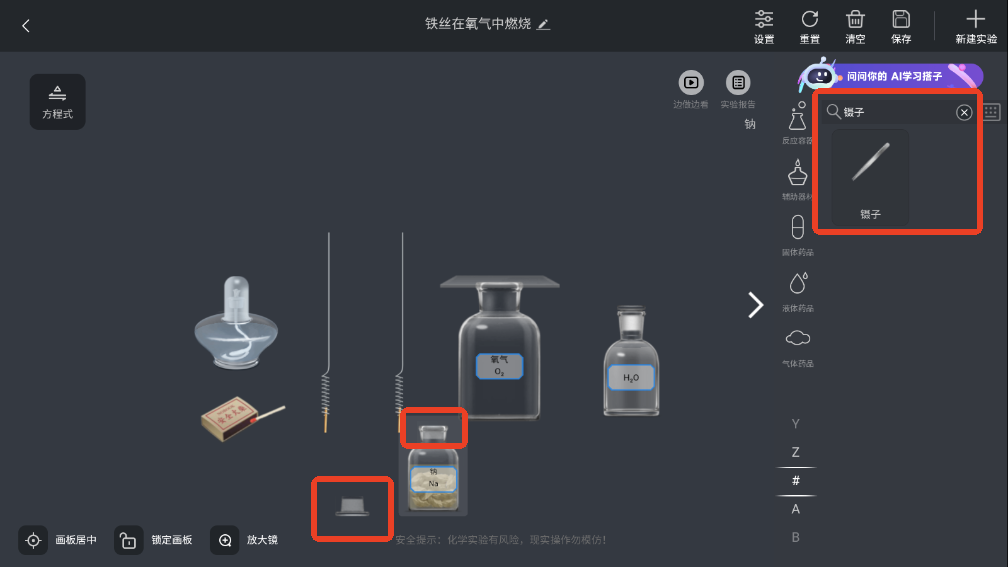This screenshot has height=567, width=1008.
Task: Click the 重置 reset icon
Action: pyautogui.click(x=809, y=26)
